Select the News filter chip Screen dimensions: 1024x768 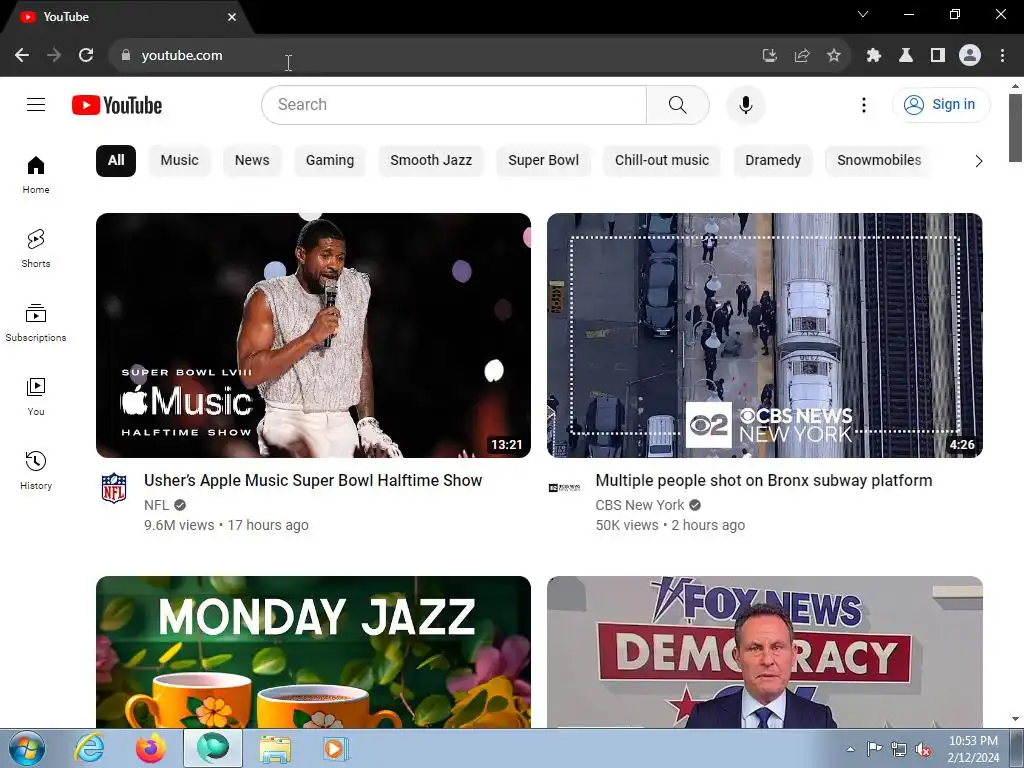tap(252, 161)
